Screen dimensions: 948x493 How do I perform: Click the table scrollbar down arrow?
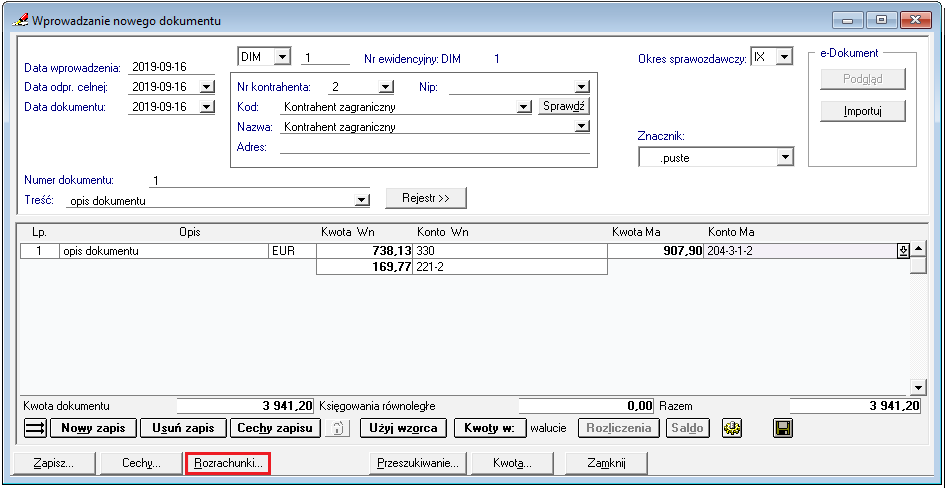tap(918, 387)
